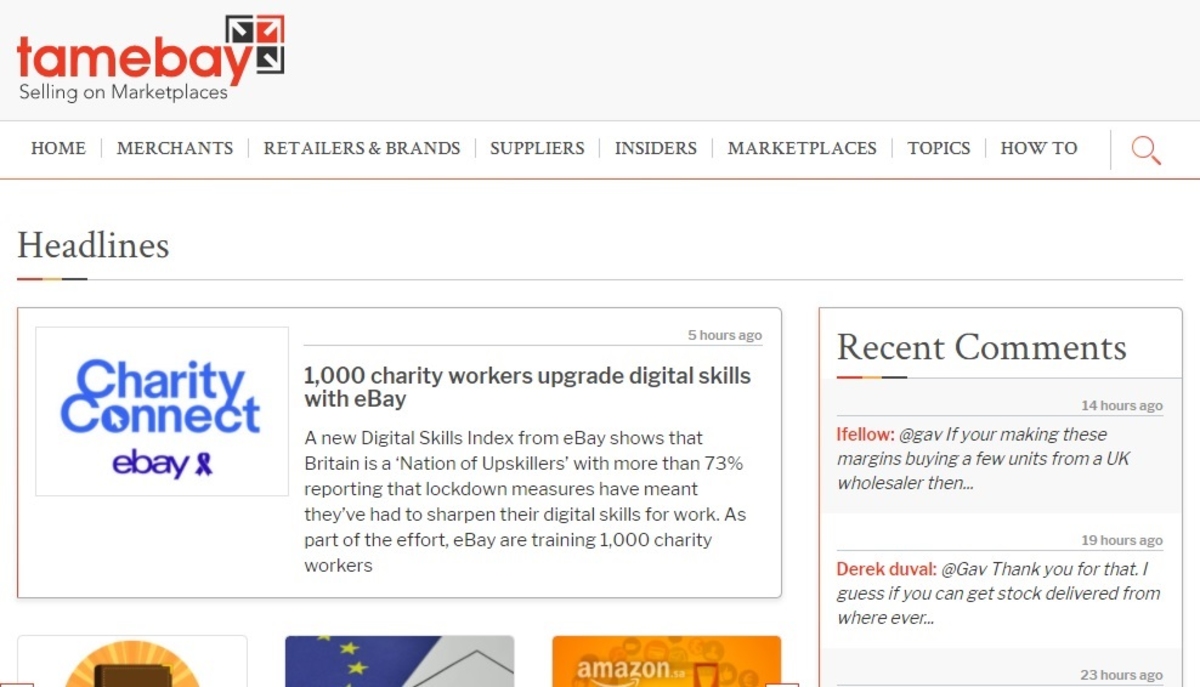Screen dimensions: 1200x687
Task: Click the Tamebay logo
Action: tap(151, 58)
